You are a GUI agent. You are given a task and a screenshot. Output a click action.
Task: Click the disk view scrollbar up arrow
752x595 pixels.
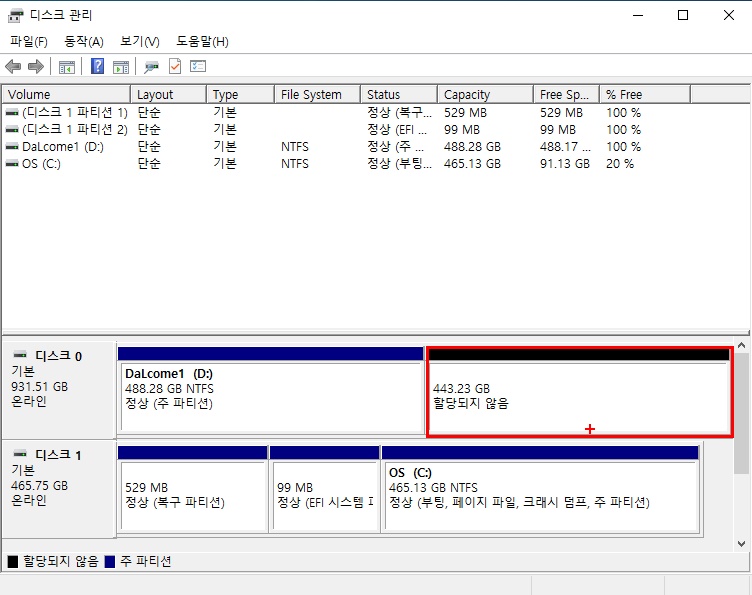pos(741,346)
